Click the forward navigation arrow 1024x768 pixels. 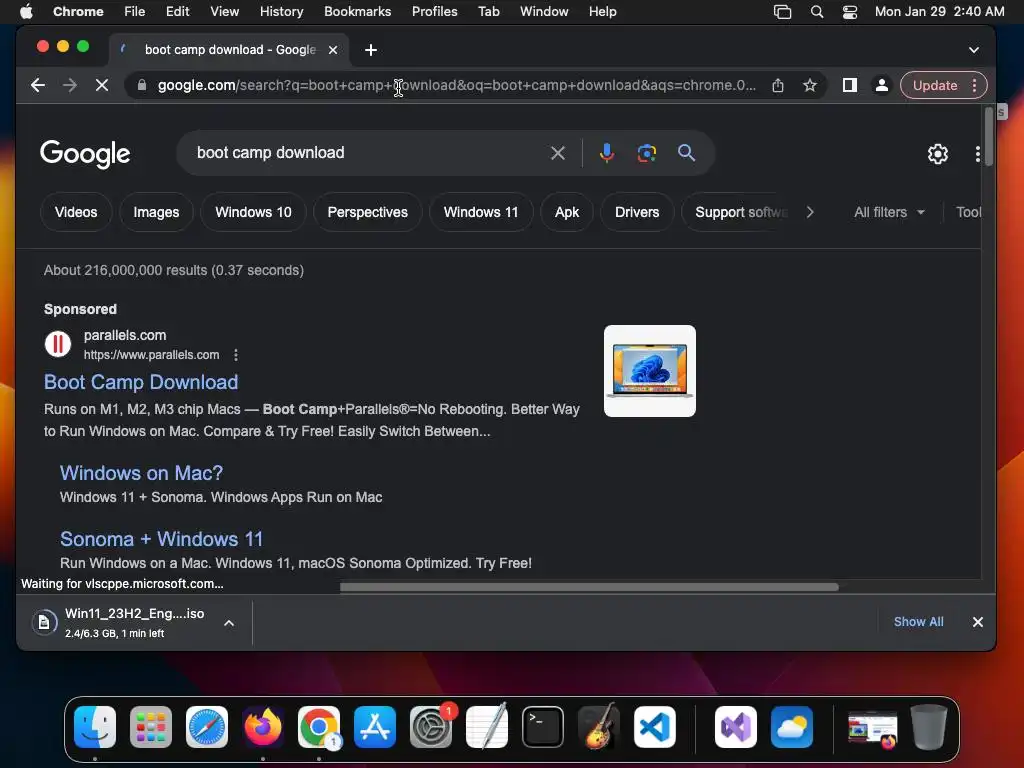pos(70,85)
